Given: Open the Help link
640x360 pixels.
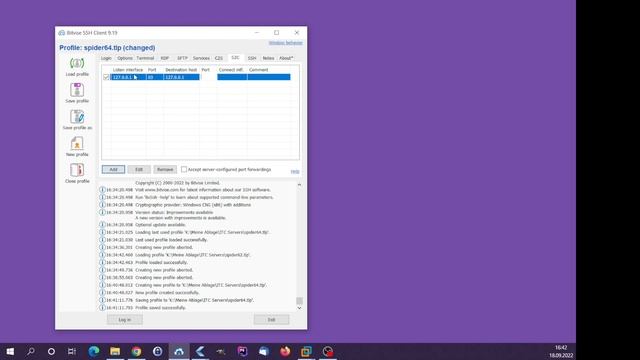Looking at the screenshot, I should [x=295, y=171].
